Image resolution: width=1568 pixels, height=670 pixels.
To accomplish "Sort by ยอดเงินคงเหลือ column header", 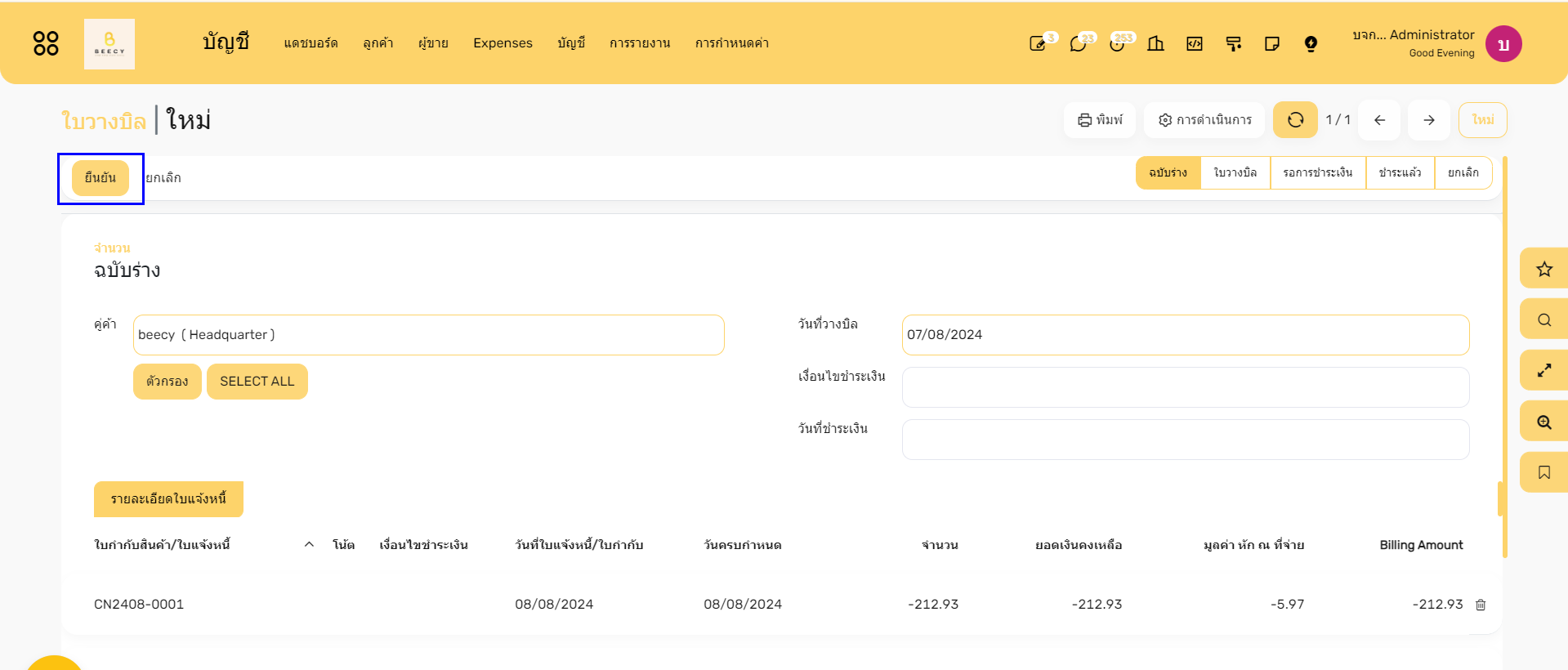I will coord(1079,545).
